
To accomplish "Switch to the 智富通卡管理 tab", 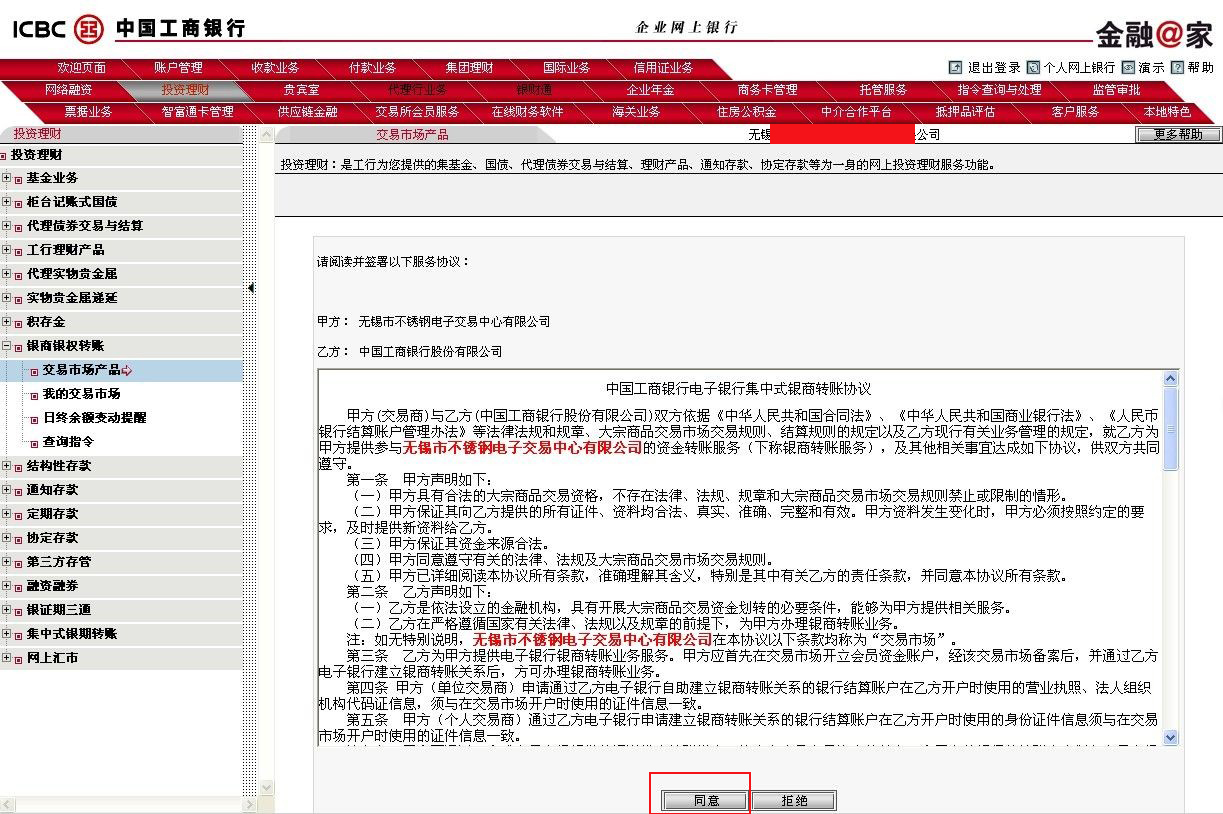I will (x=197, y=112).
